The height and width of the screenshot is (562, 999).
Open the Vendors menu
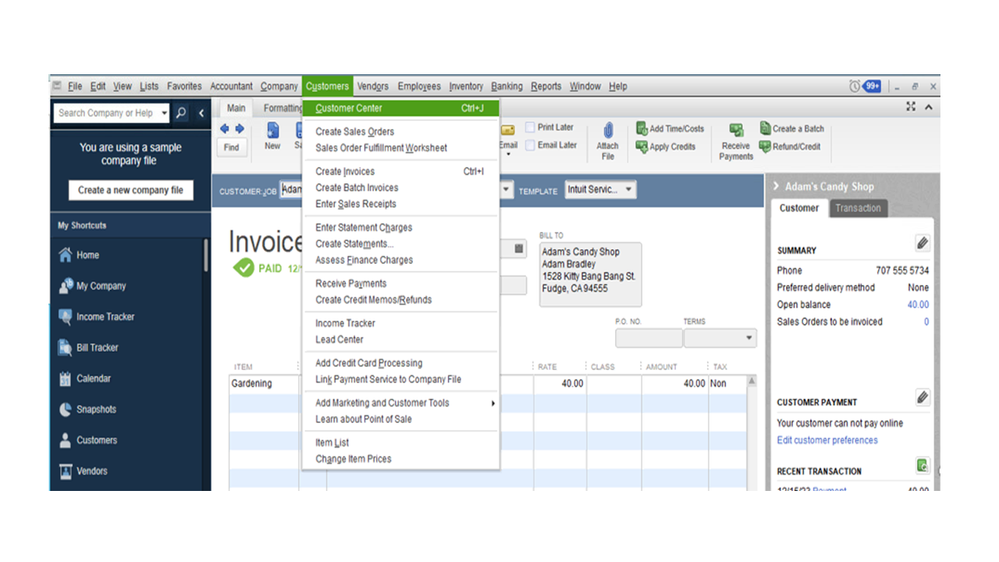tap(373, 86)
